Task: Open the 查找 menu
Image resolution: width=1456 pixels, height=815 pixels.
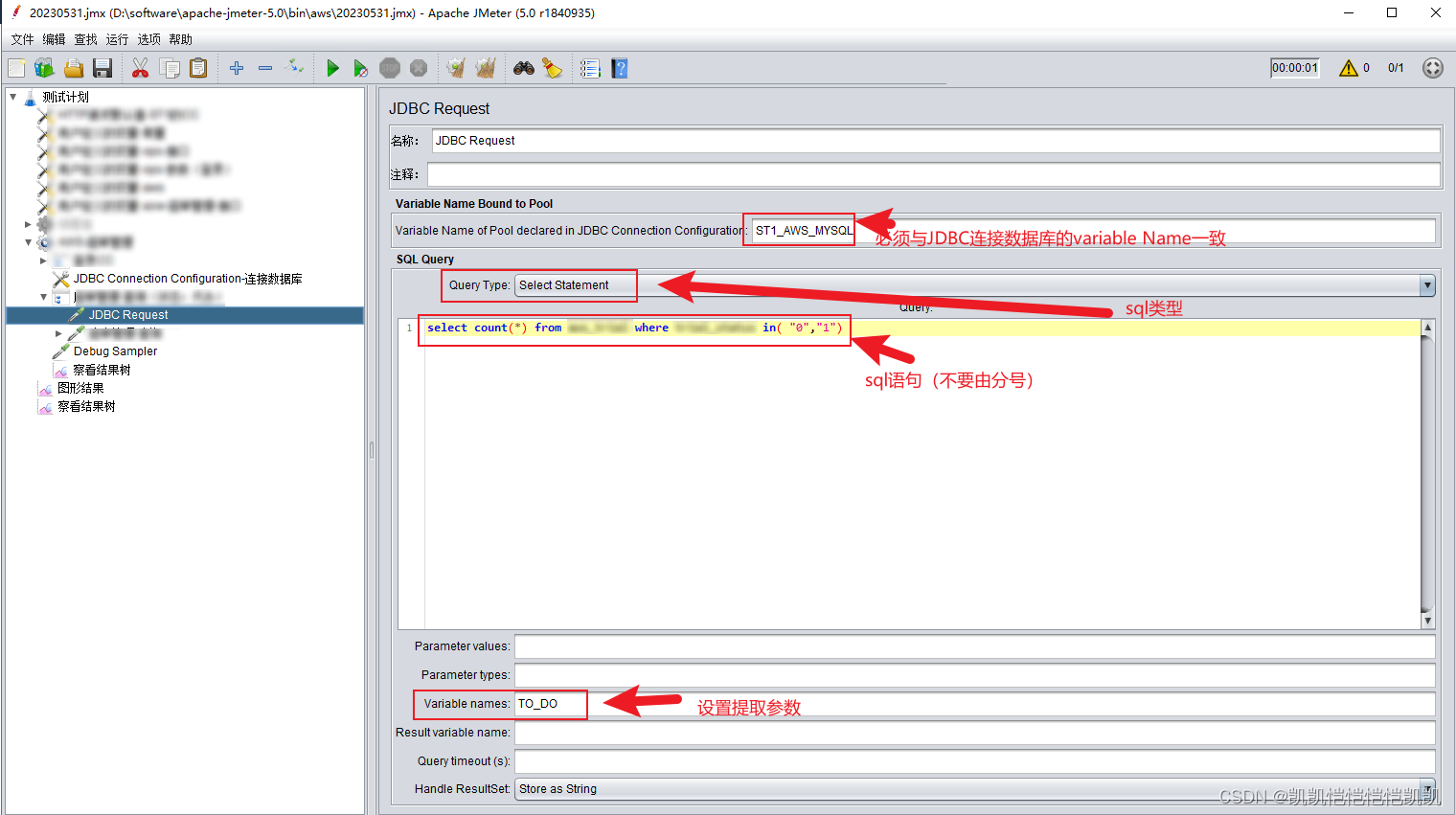Action: [x=85, y=39]
